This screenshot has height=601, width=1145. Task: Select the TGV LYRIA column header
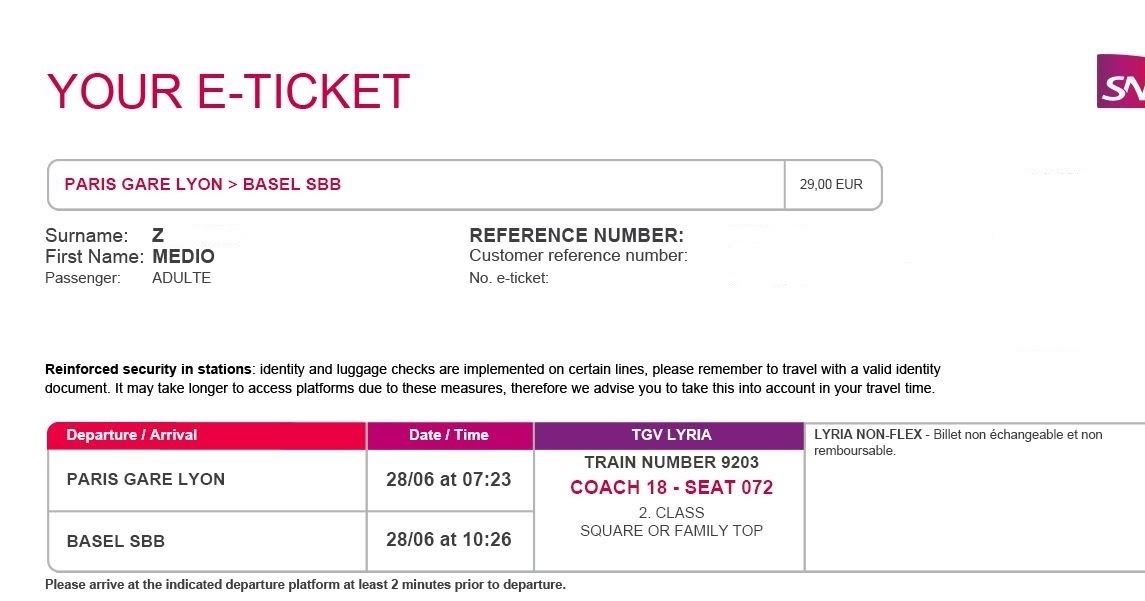coord(671,435)
